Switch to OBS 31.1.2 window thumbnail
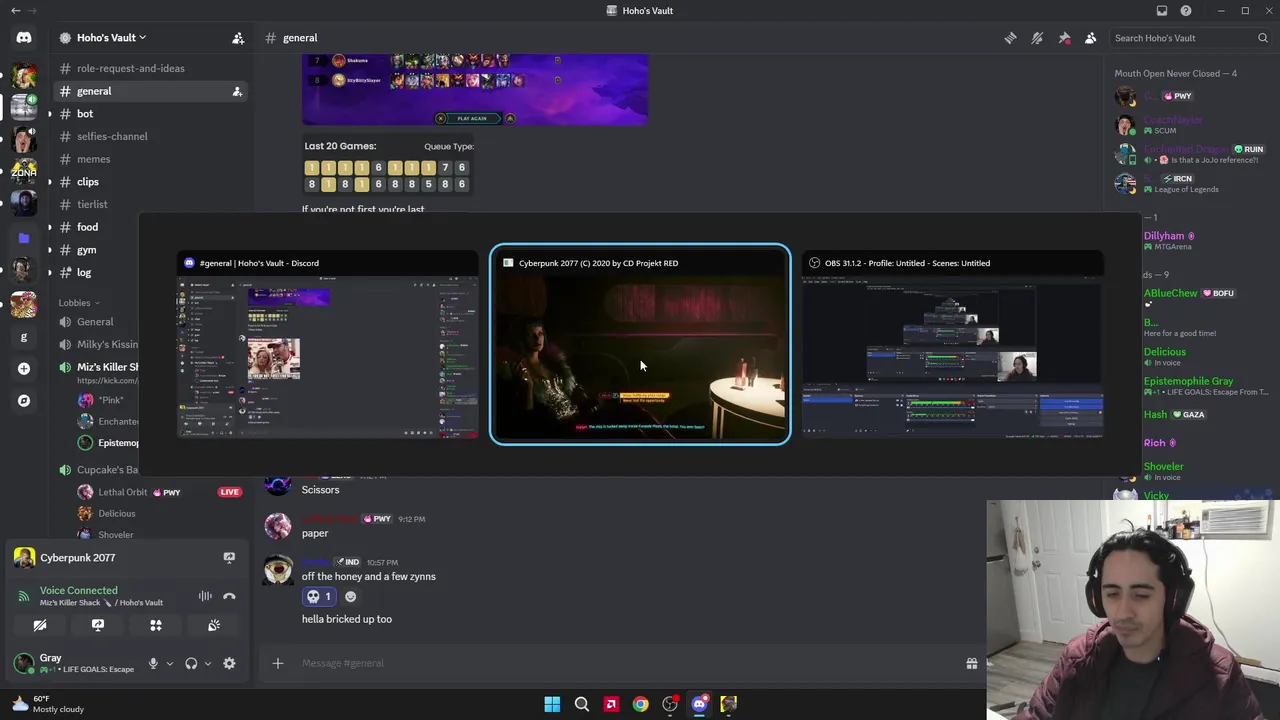The image size is (1280, 720). [952, 344]
